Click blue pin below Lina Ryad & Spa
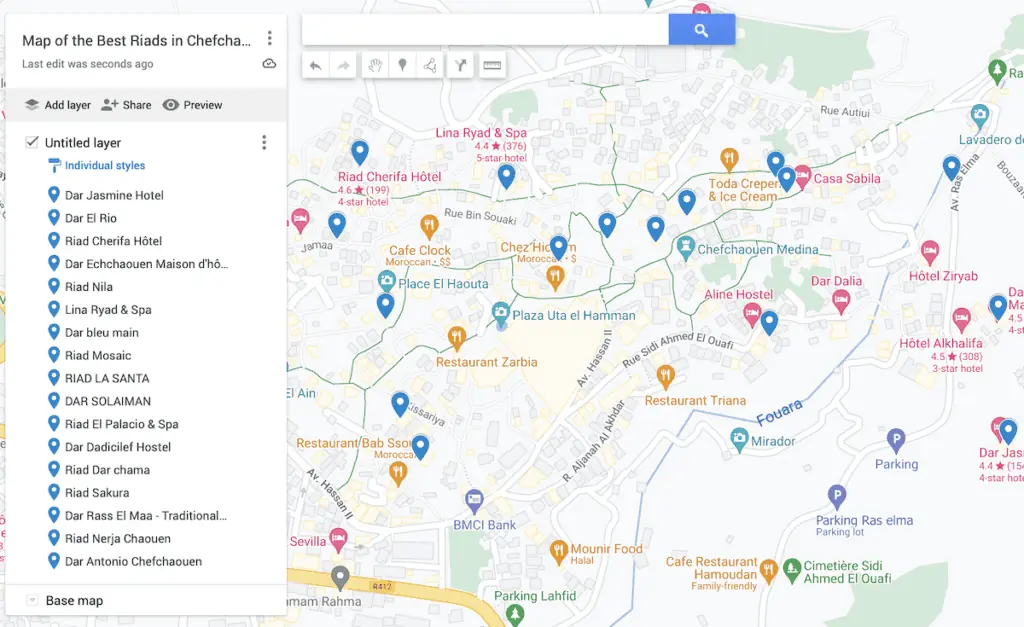Screen dimensions: 1024x627 point(506,176)
